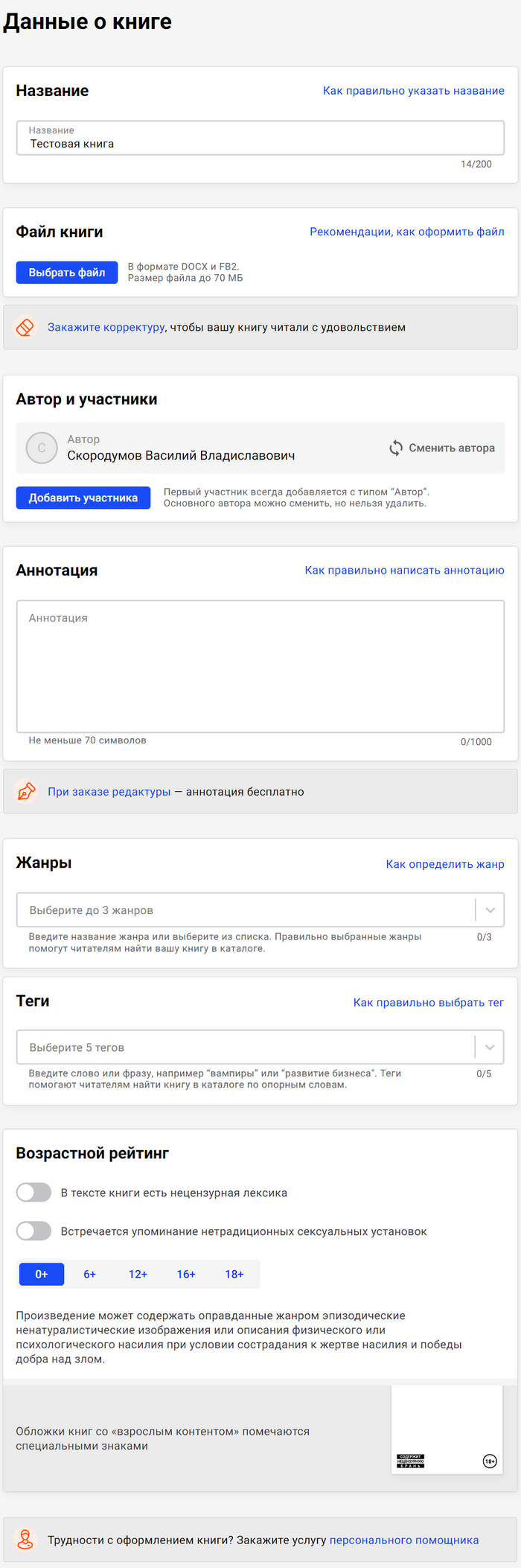This screenshot has width=521, height=1568.
Task: Expand the genres dropdown chevron
Action: tap(490, 910)
